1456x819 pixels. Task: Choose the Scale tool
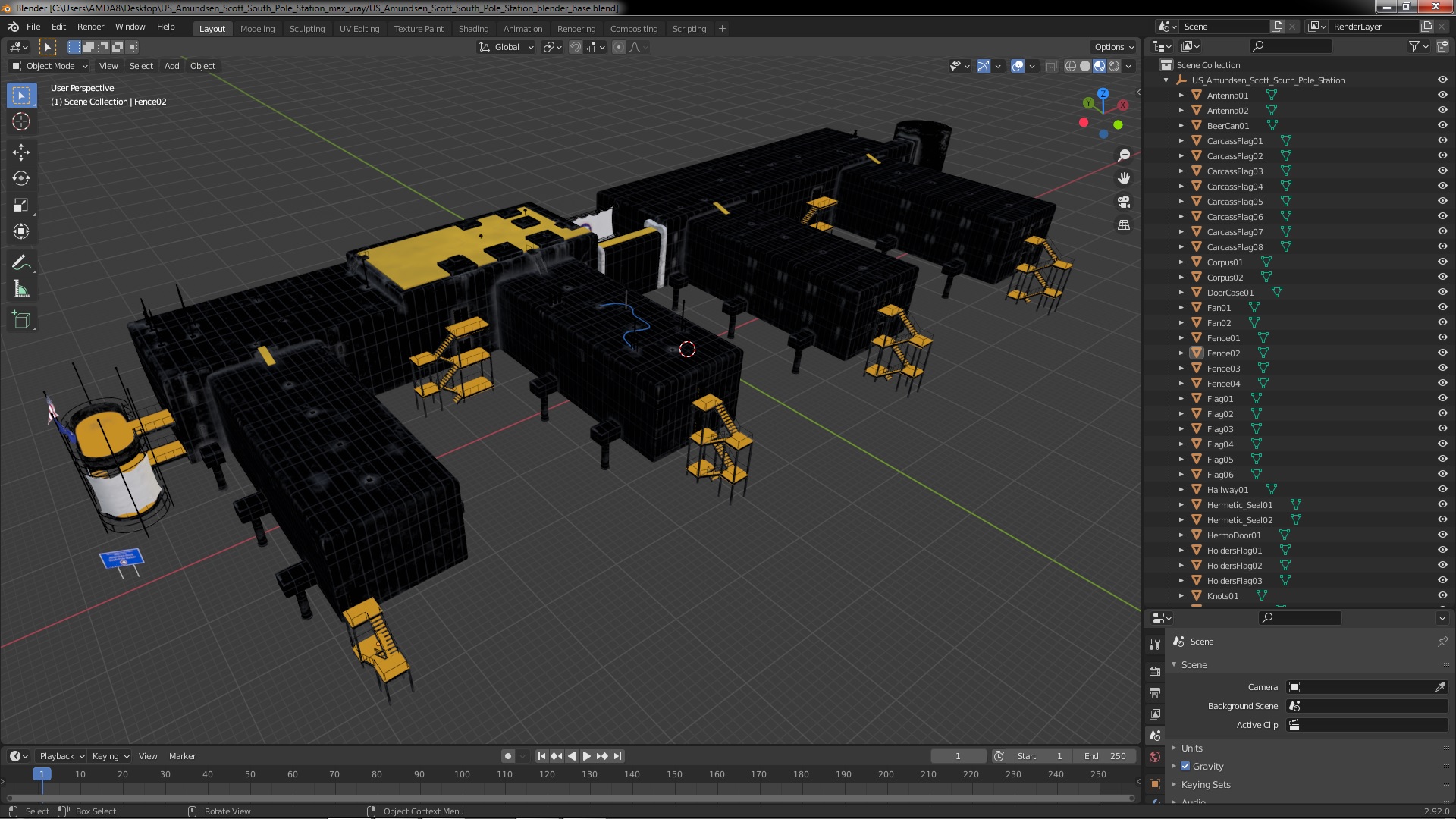21,206
